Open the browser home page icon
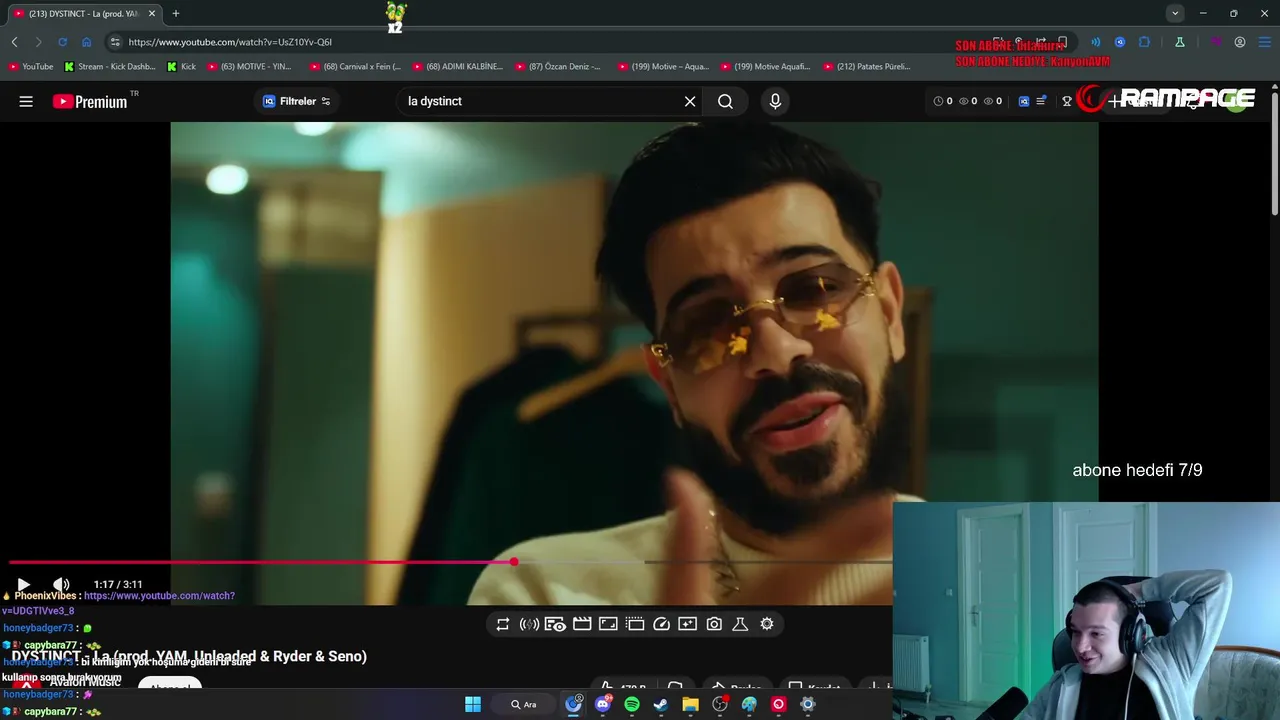Screen dimensions: 1280x720 (86, 42)
